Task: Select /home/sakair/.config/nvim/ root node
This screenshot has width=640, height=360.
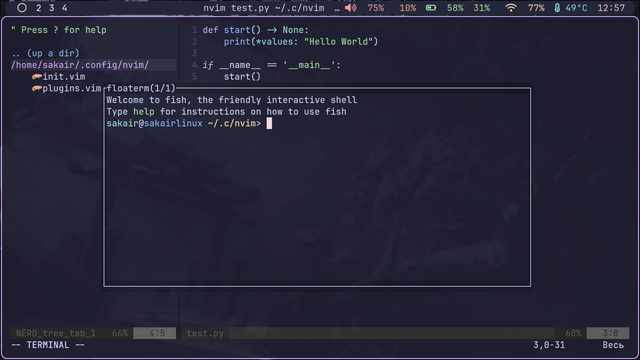Action: pyautogui.click(x=80, y=65)
